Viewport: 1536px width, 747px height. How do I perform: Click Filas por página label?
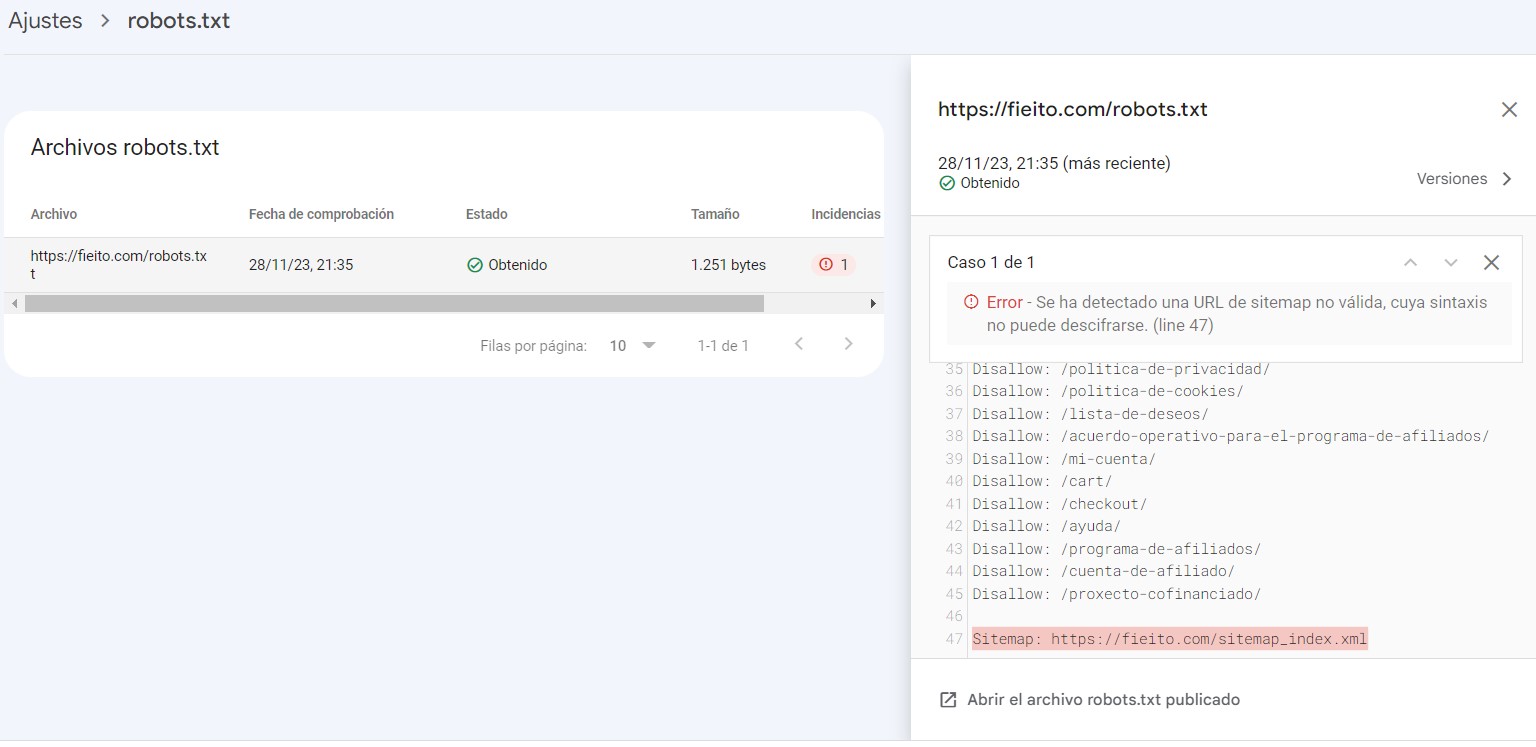coord(533,346)
